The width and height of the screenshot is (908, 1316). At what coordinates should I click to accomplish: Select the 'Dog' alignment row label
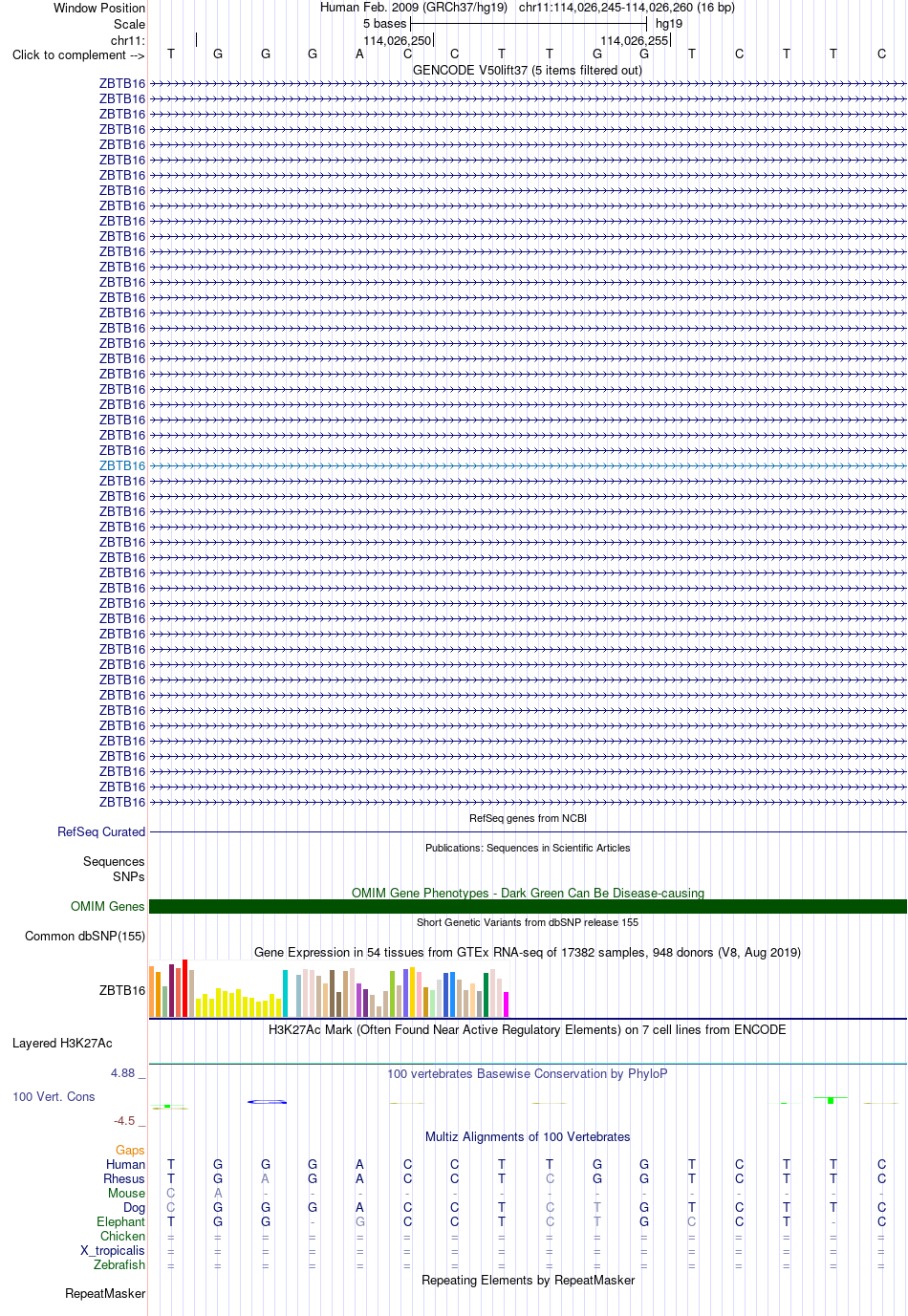point(134,1207)
